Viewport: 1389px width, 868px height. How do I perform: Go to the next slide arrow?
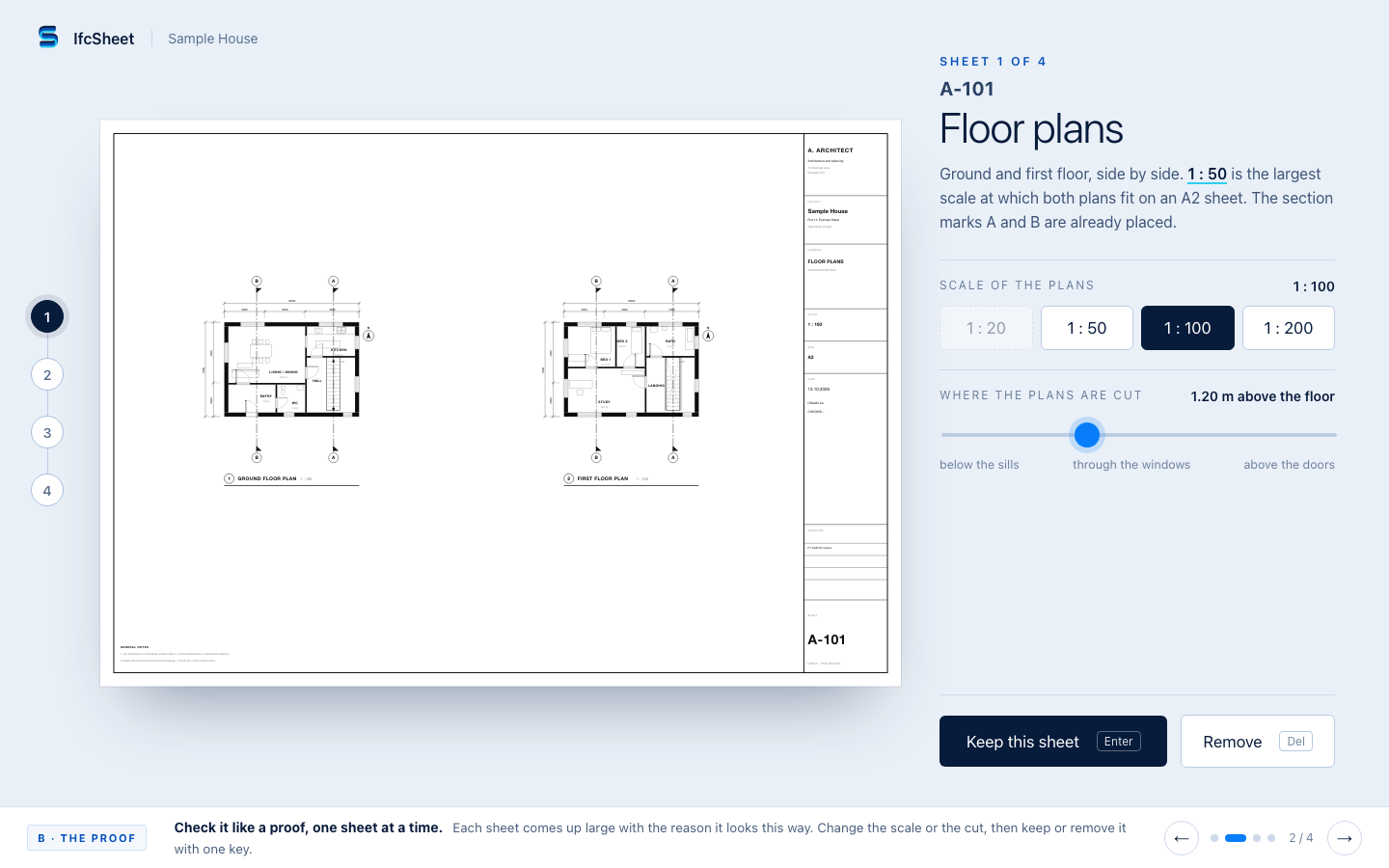click(1345, 838)
